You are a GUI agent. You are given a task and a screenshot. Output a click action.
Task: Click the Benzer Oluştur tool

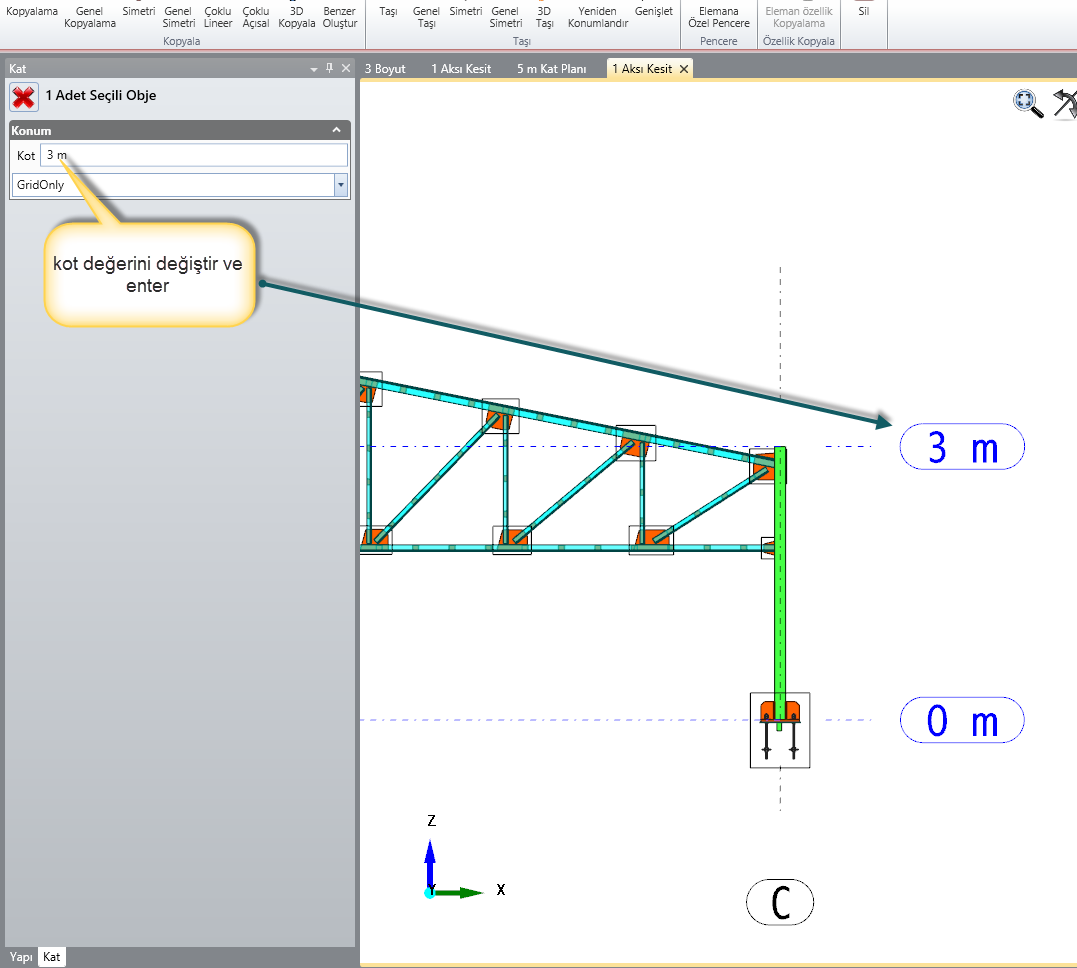[340, 17]
